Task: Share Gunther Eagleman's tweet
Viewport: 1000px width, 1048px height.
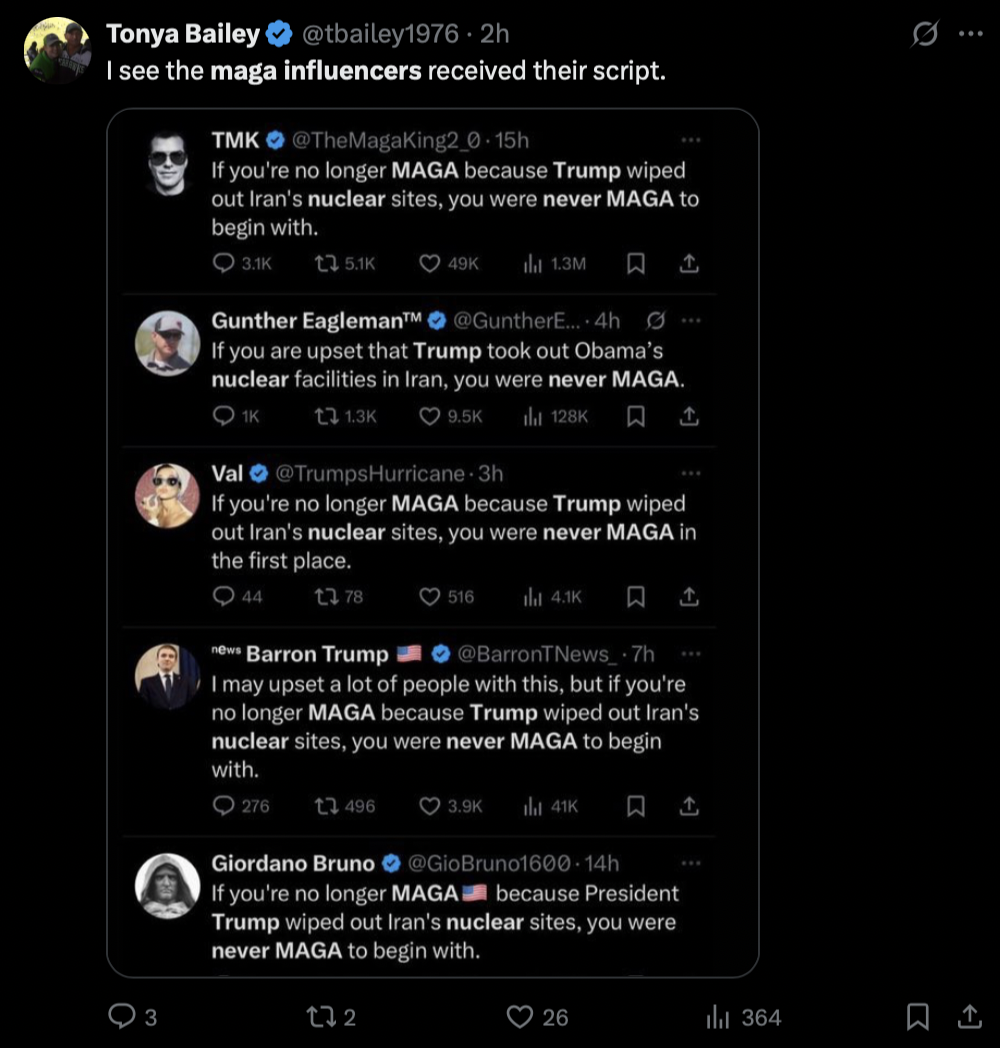Action: tap(689, 416)
